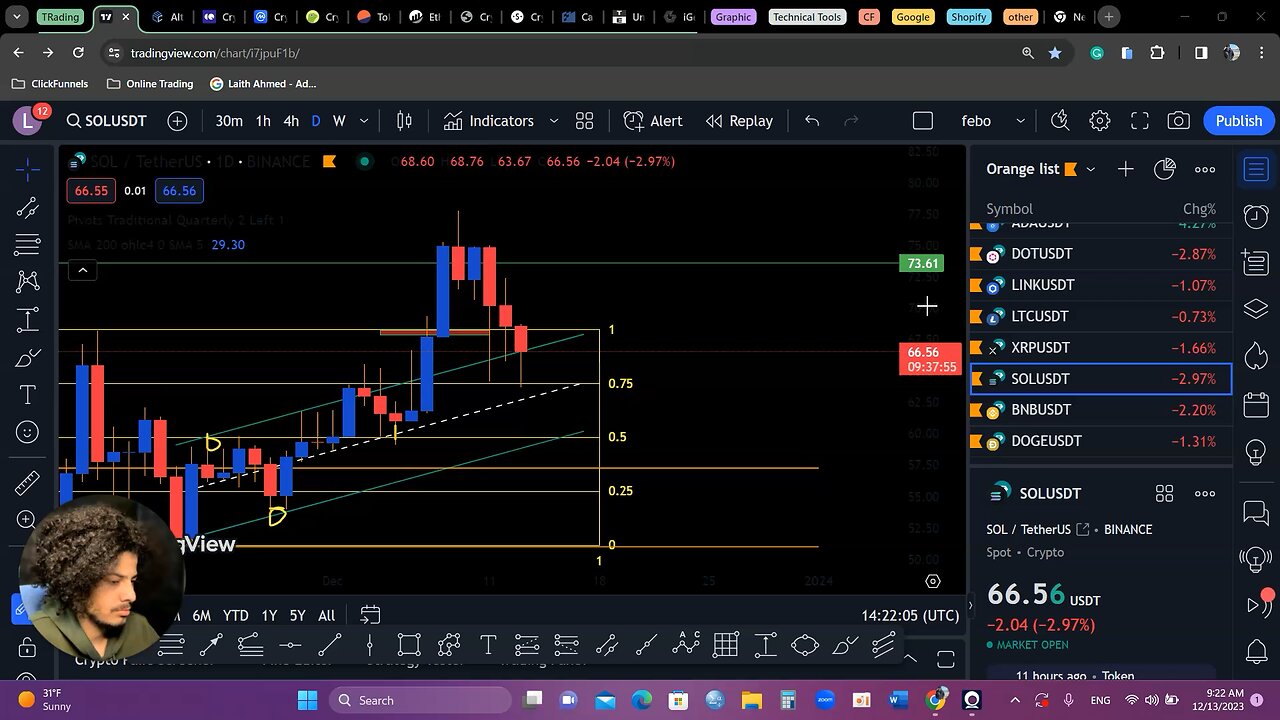Image resolution: width=1280 pixels, height=720 pixels.
Task: Toggle orange flag on BNBUSDT row
Action: (977, 410)
